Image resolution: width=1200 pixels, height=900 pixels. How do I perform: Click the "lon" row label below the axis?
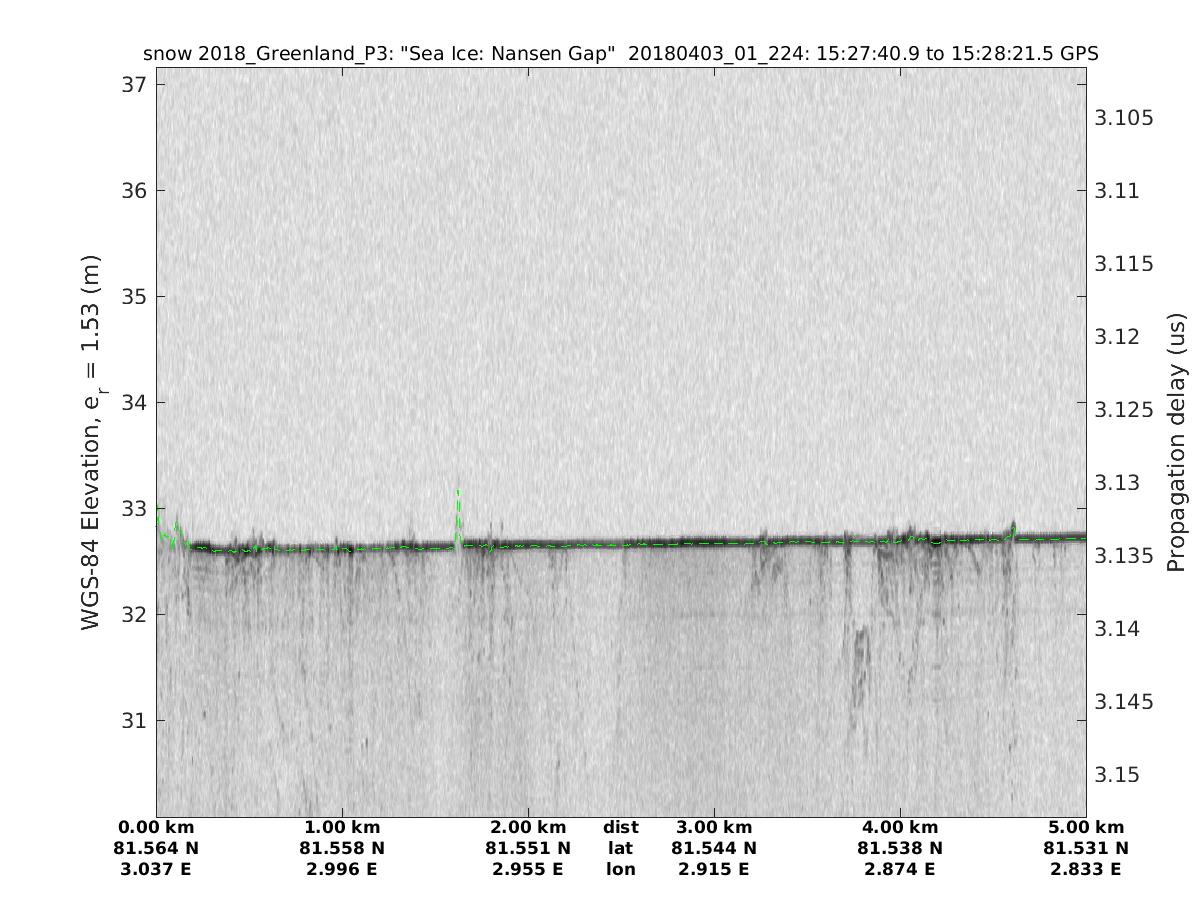coord(621,869)
